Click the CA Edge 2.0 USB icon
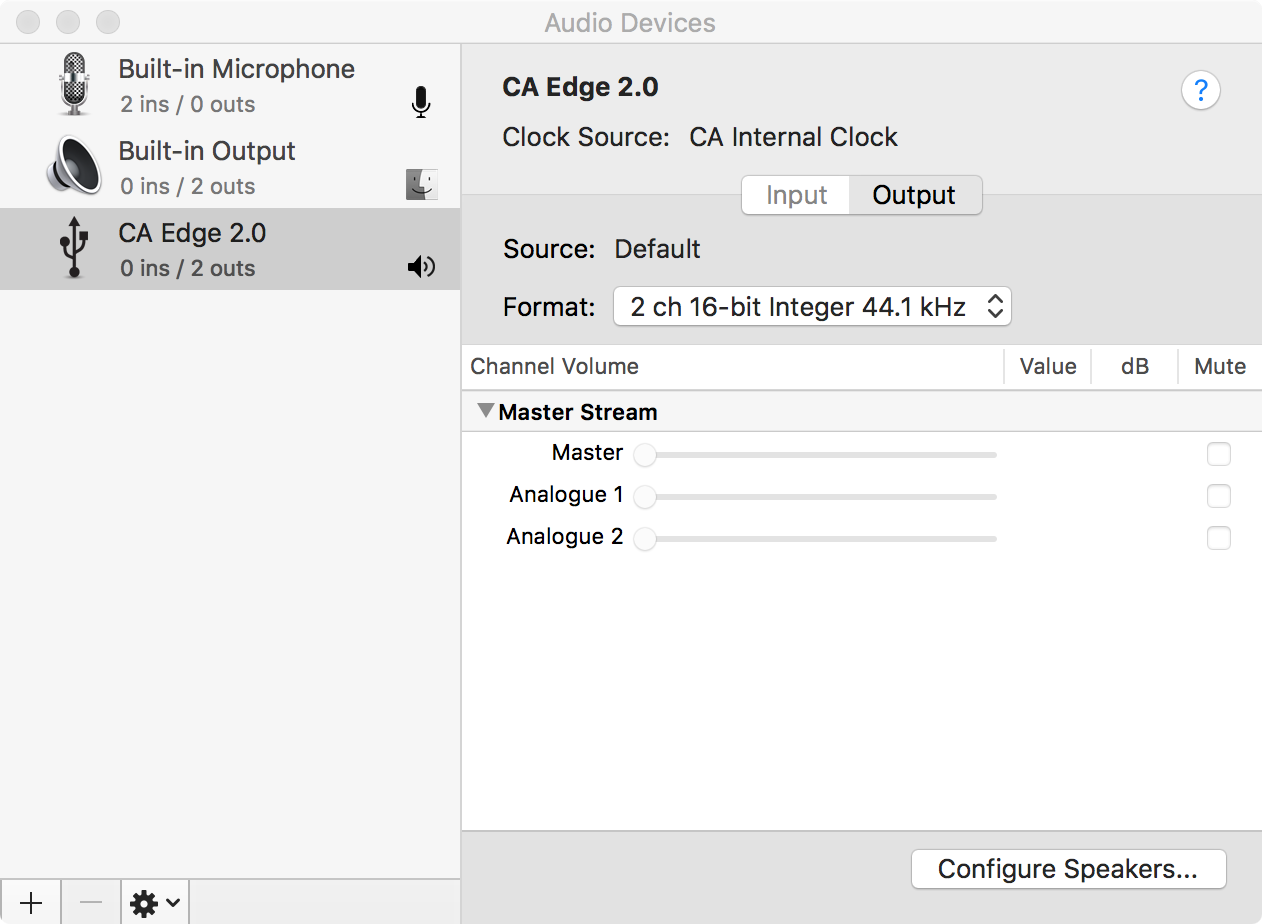 [x=73, y=249]
